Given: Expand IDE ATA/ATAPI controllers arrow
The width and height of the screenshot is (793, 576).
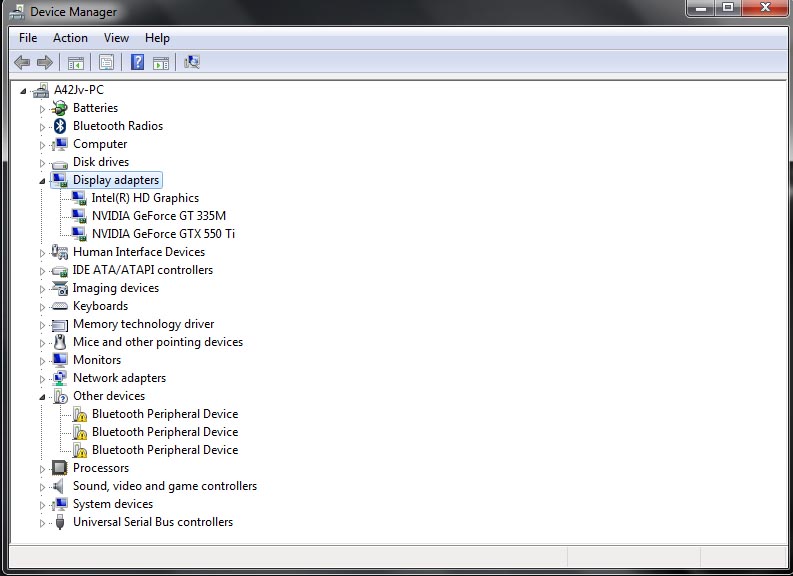Looking at the screenshot, I should click(42, 271).
